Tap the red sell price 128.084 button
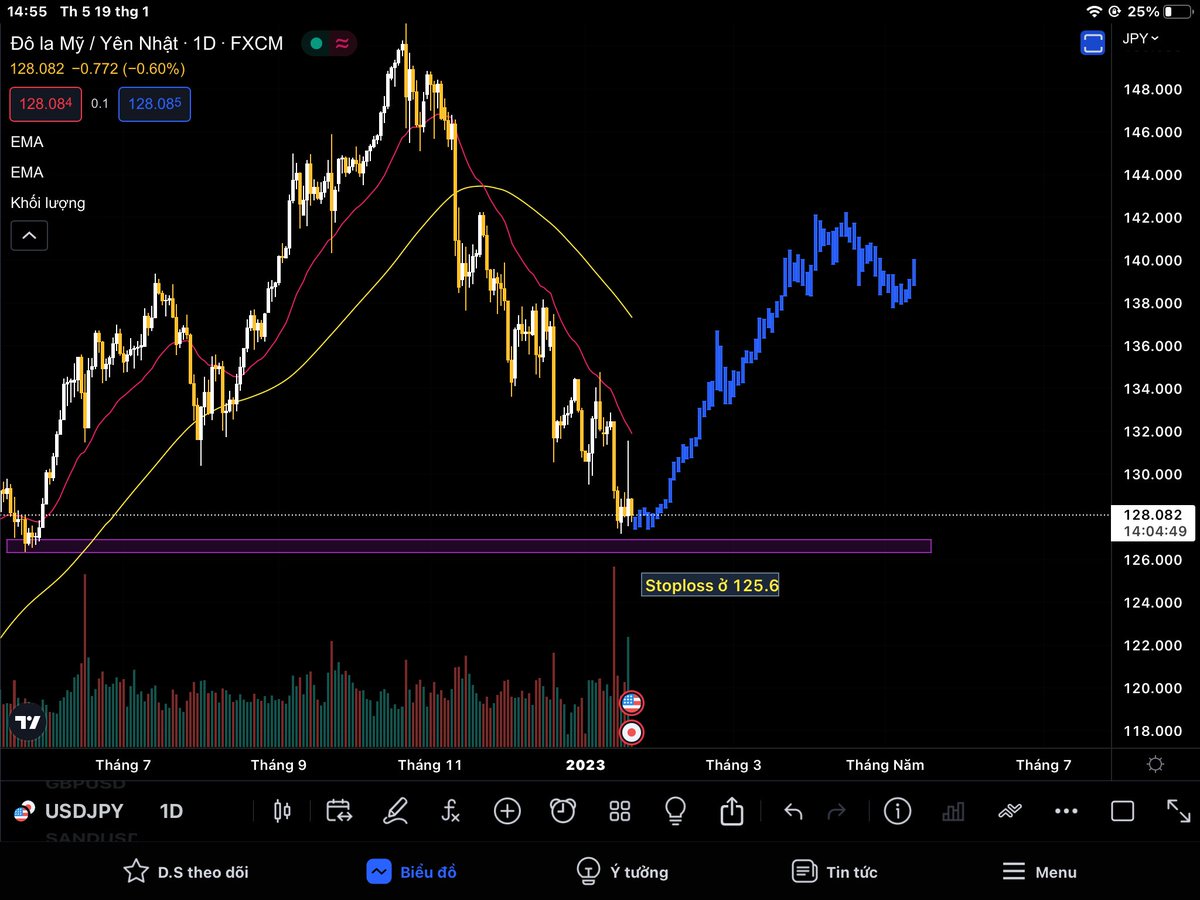This screenshot has width=1200, height=900. click(46, 104)
